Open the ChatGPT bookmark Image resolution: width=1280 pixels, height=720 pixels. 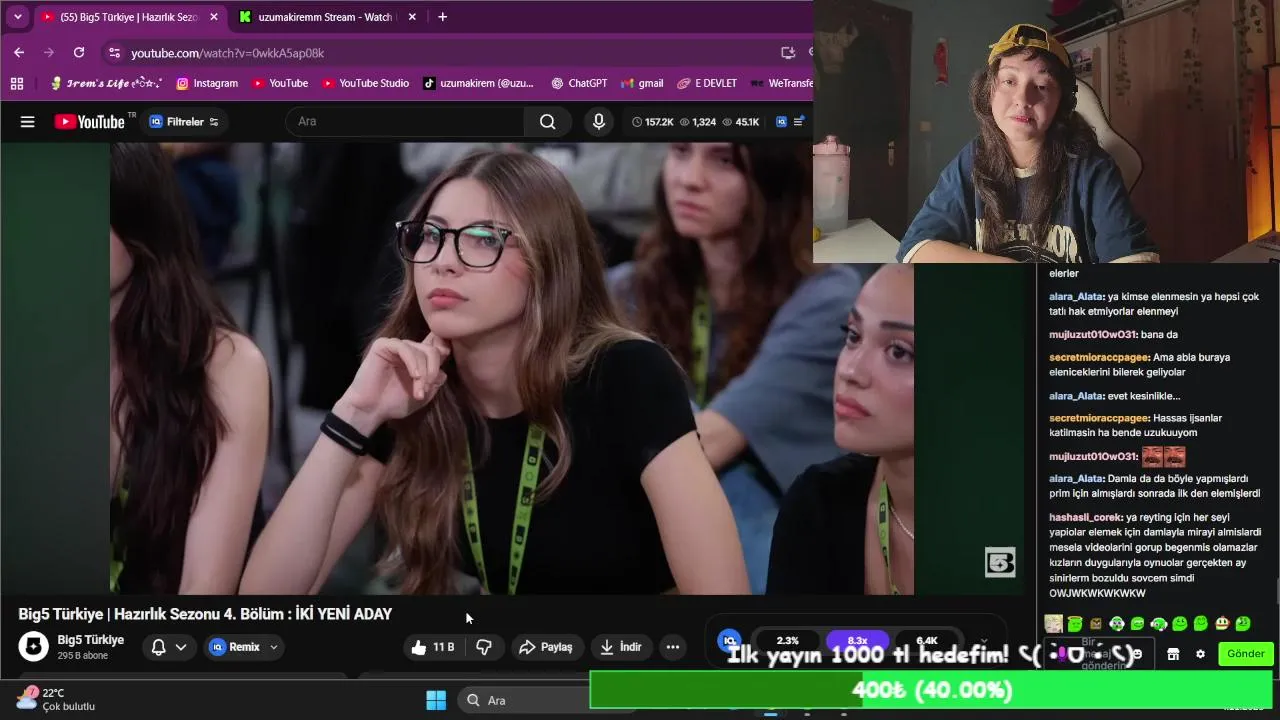point(579,83)
